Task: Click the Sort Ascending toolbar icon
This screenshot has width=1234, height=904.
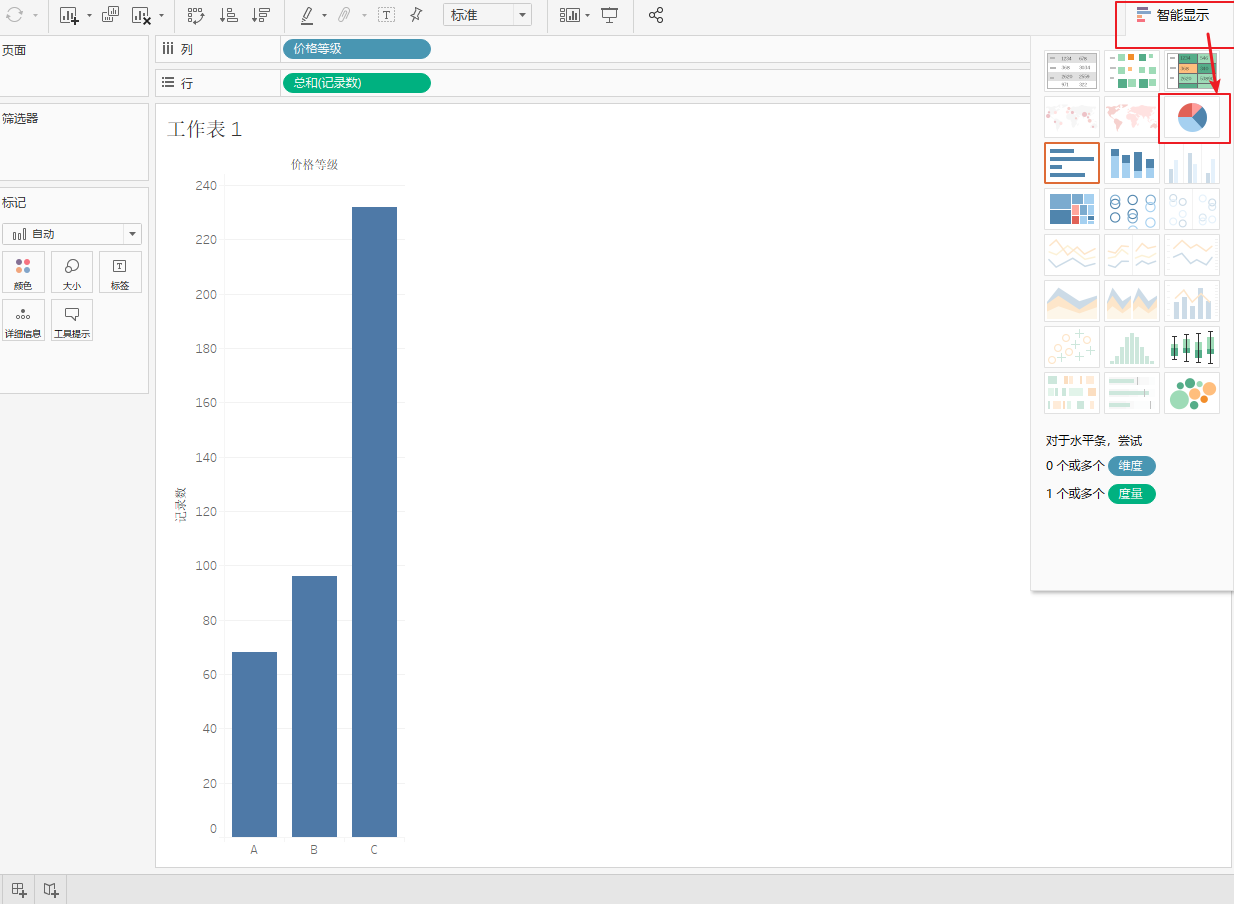Action: coord(228,15)
